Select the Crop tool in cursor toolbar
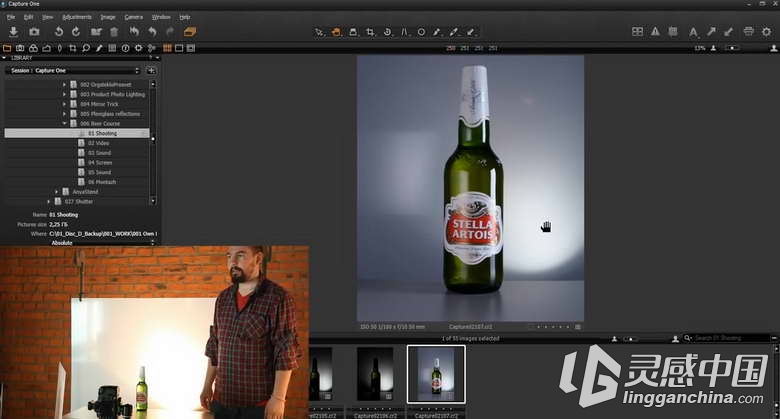The height and width of the screenshot is (419, 780). point(370,32)
